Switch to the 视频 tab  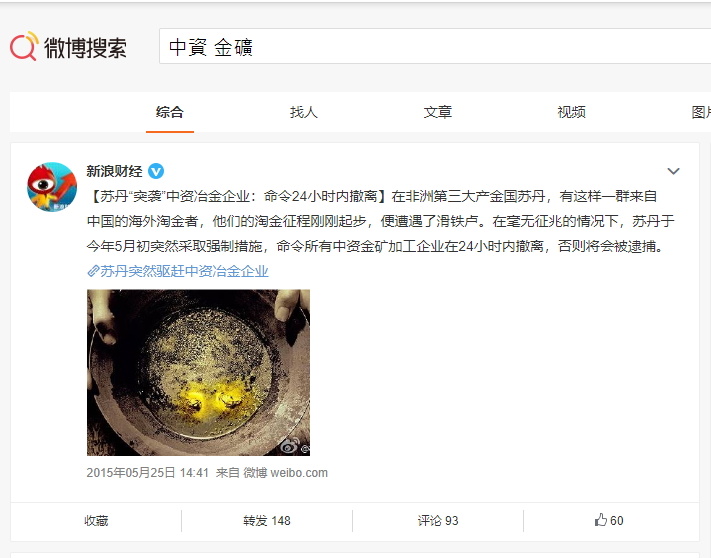[571, 112]
